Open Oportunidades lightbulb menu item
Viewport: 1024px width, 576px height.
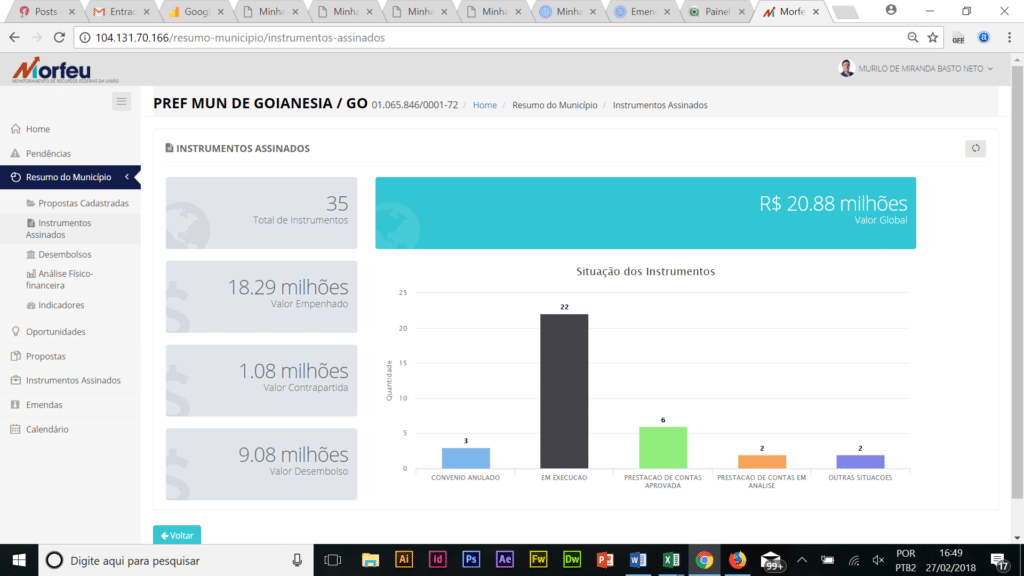(x=55, y=331)
